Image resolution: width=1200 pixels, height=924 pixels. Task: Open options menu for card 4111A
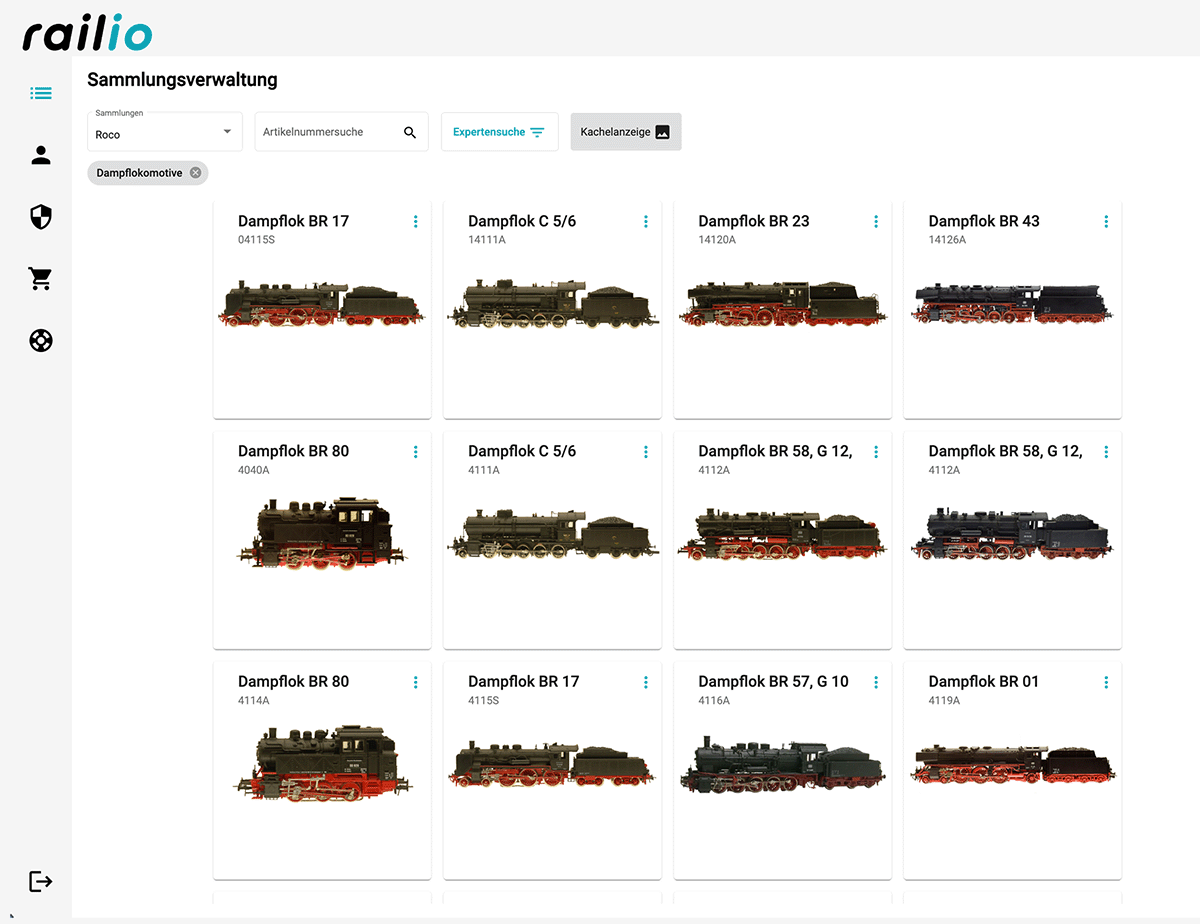pos(646,451)
